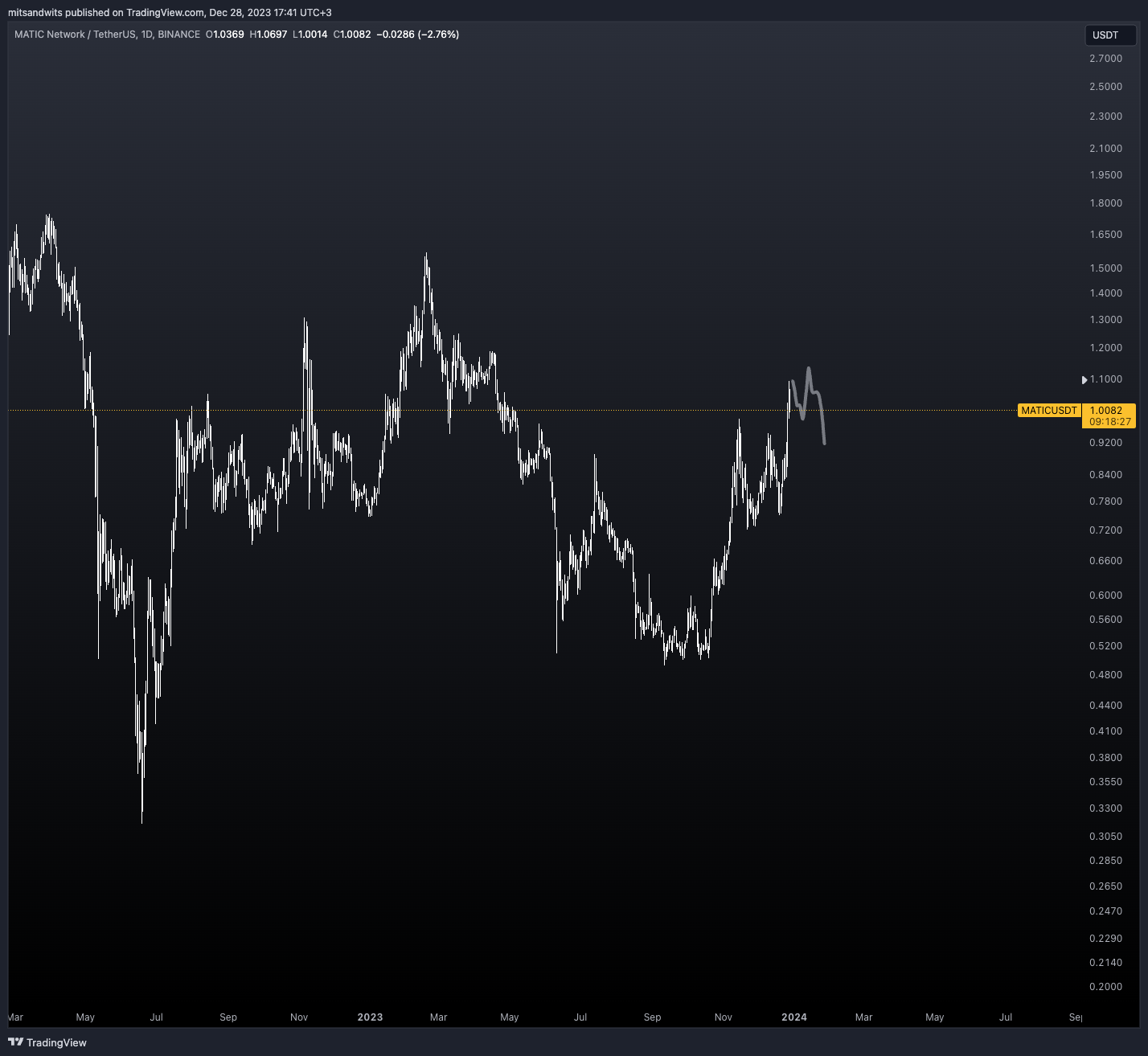
Task: Click the 0.9200 price axis label
Action: pos(1105,442)
